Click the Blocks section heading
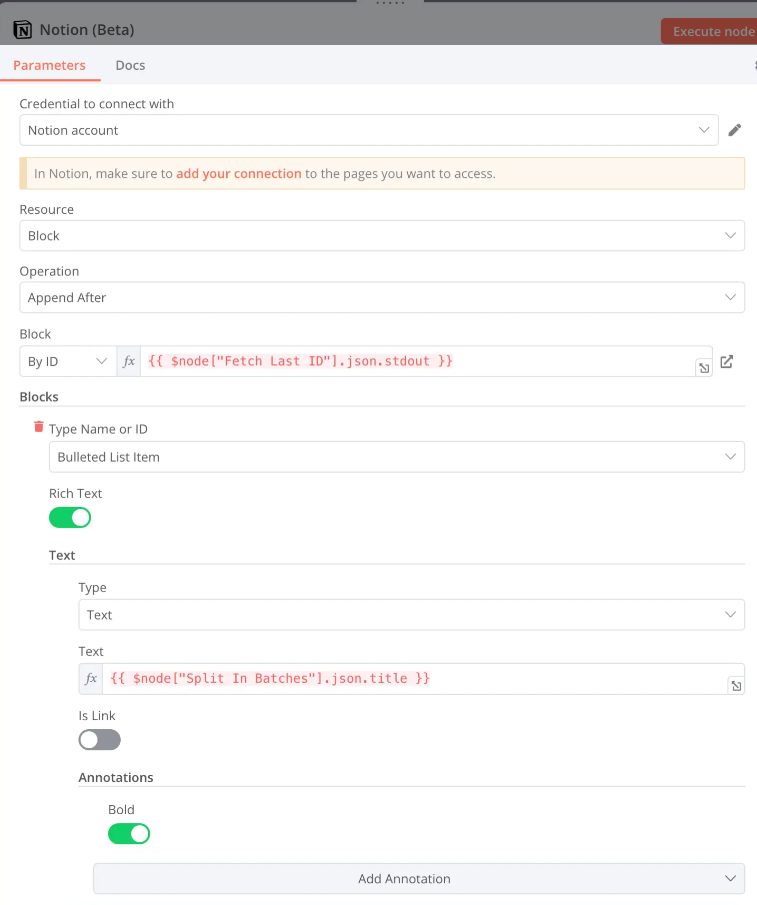The image size is (757, 905). point(39,397)
